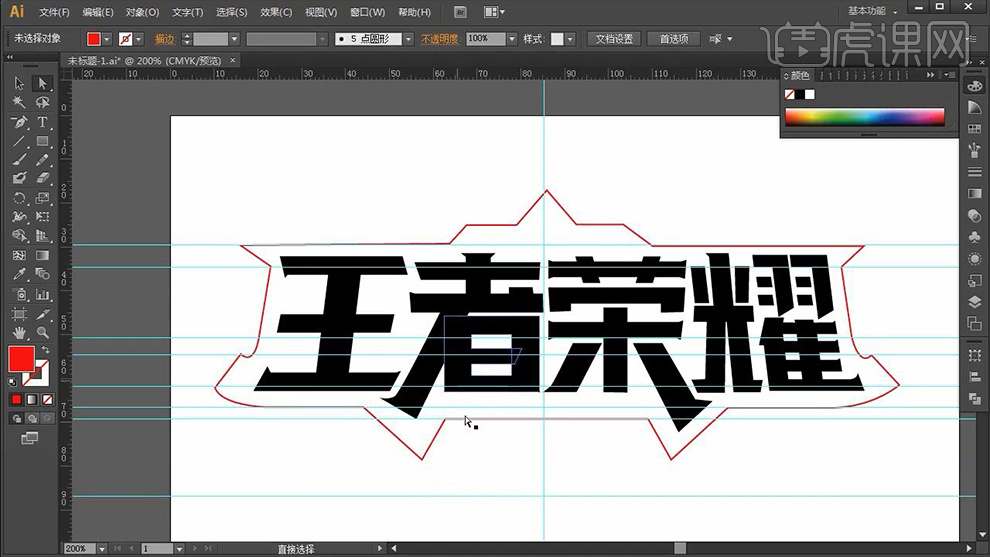
Task: Enable Draw Normal mode
Action: tap(16, 418)
